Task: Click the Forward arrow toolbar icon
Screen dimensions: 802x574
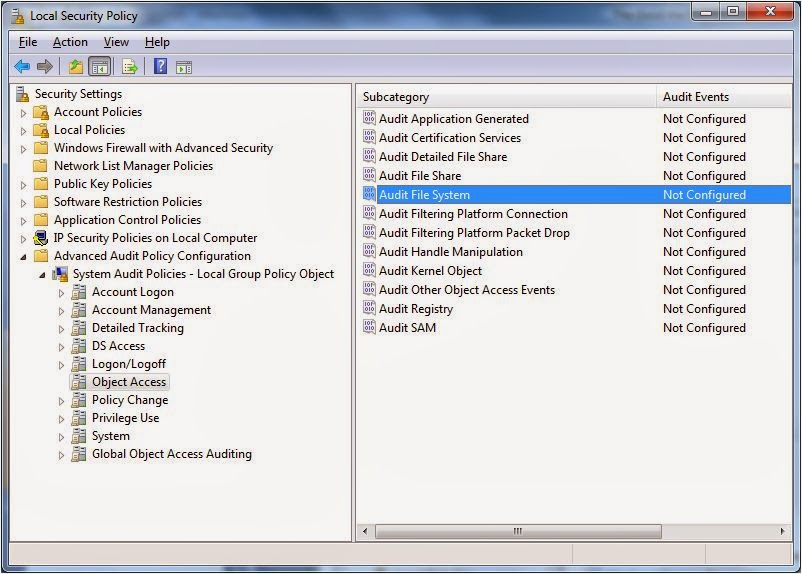Action: (x=45, y=67)
